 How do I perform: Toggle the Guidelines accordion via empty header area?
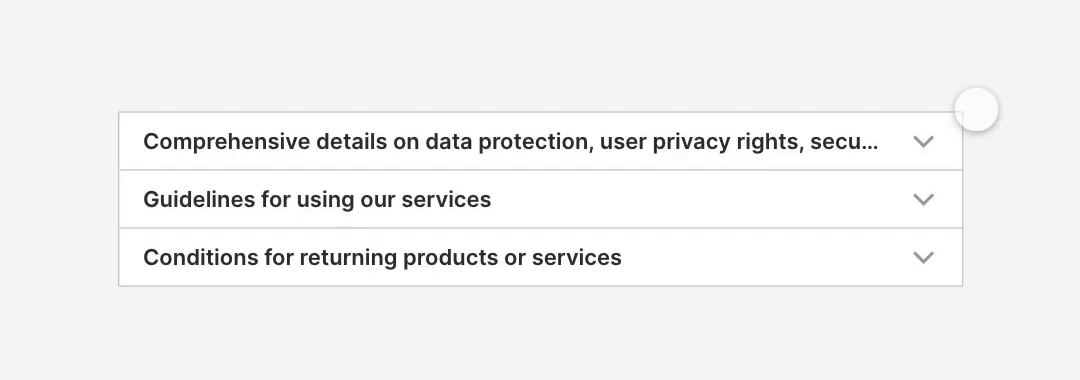699,199
